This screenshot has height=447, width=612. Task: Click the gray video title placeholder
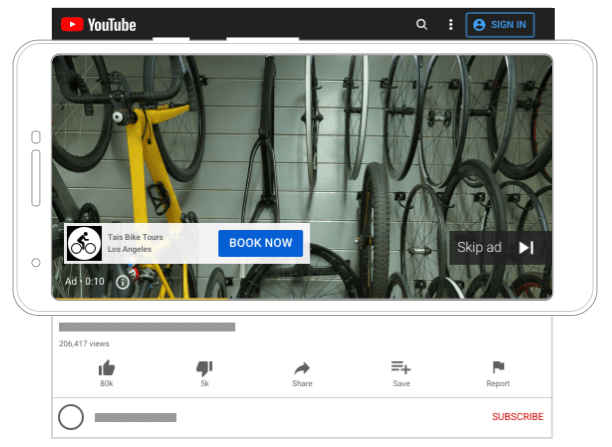pos(147,327)
